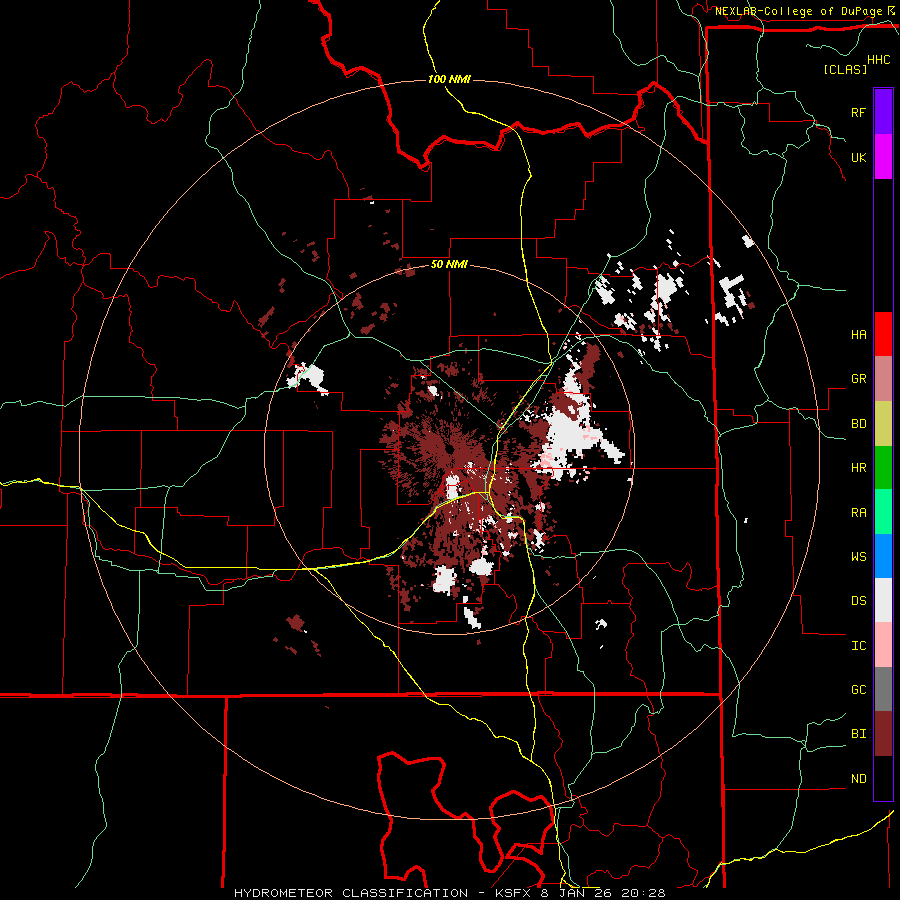This screenshot has width=900, height=900.
Task: Click the "BD" legend label text
Action: click(x=858, y=424)
